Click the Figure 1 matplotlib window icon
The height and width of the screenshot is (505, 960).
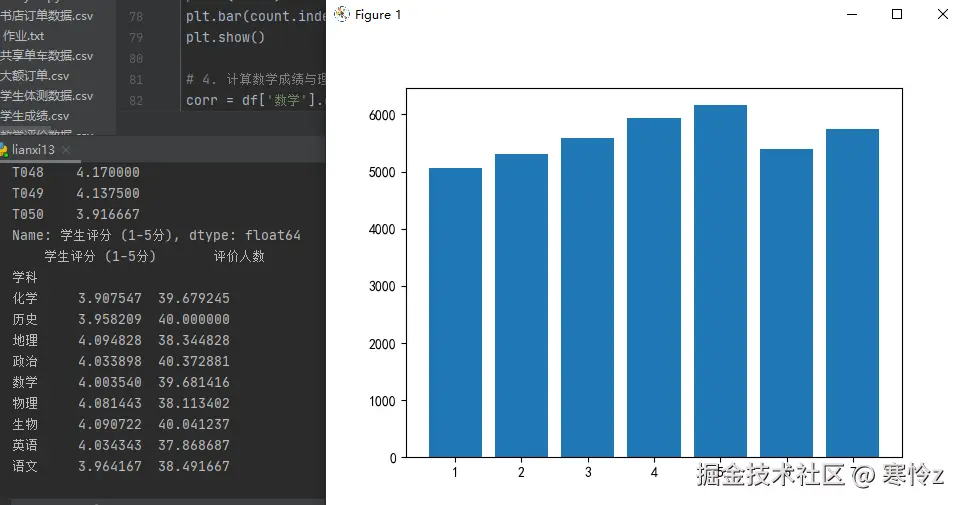[342, 14]
